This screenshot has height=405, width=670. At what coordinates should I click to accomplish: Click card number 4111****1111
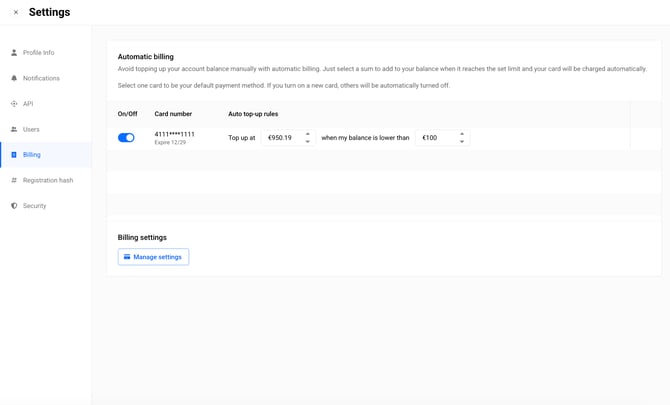[x=174, y=134]
